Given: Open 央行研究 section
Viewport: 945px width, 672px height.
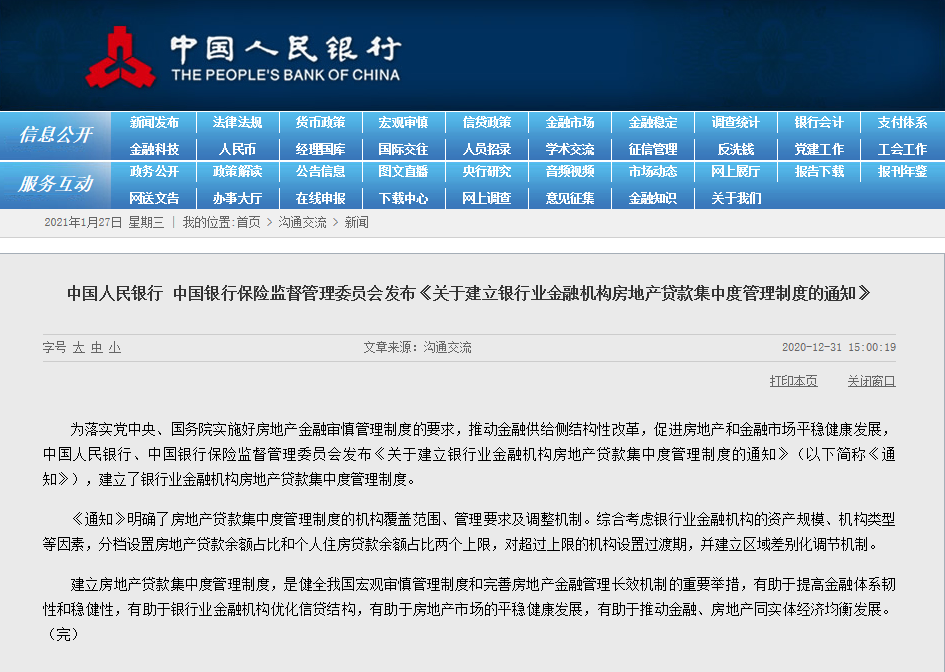Looking at the screenshot, I should click(486, 172).
